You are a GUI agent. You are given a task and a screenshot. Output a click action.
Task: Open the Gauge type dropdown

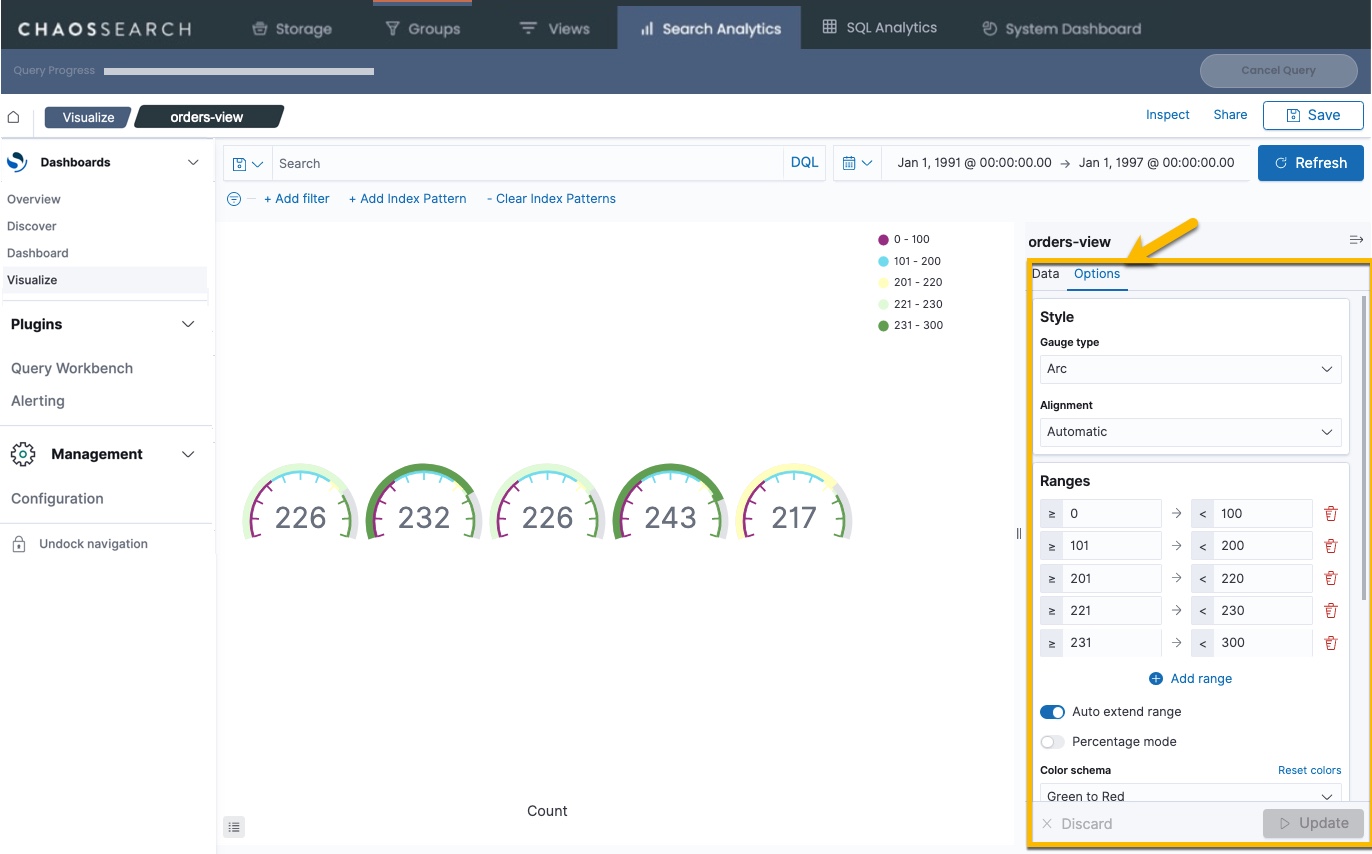[1190, 369]
